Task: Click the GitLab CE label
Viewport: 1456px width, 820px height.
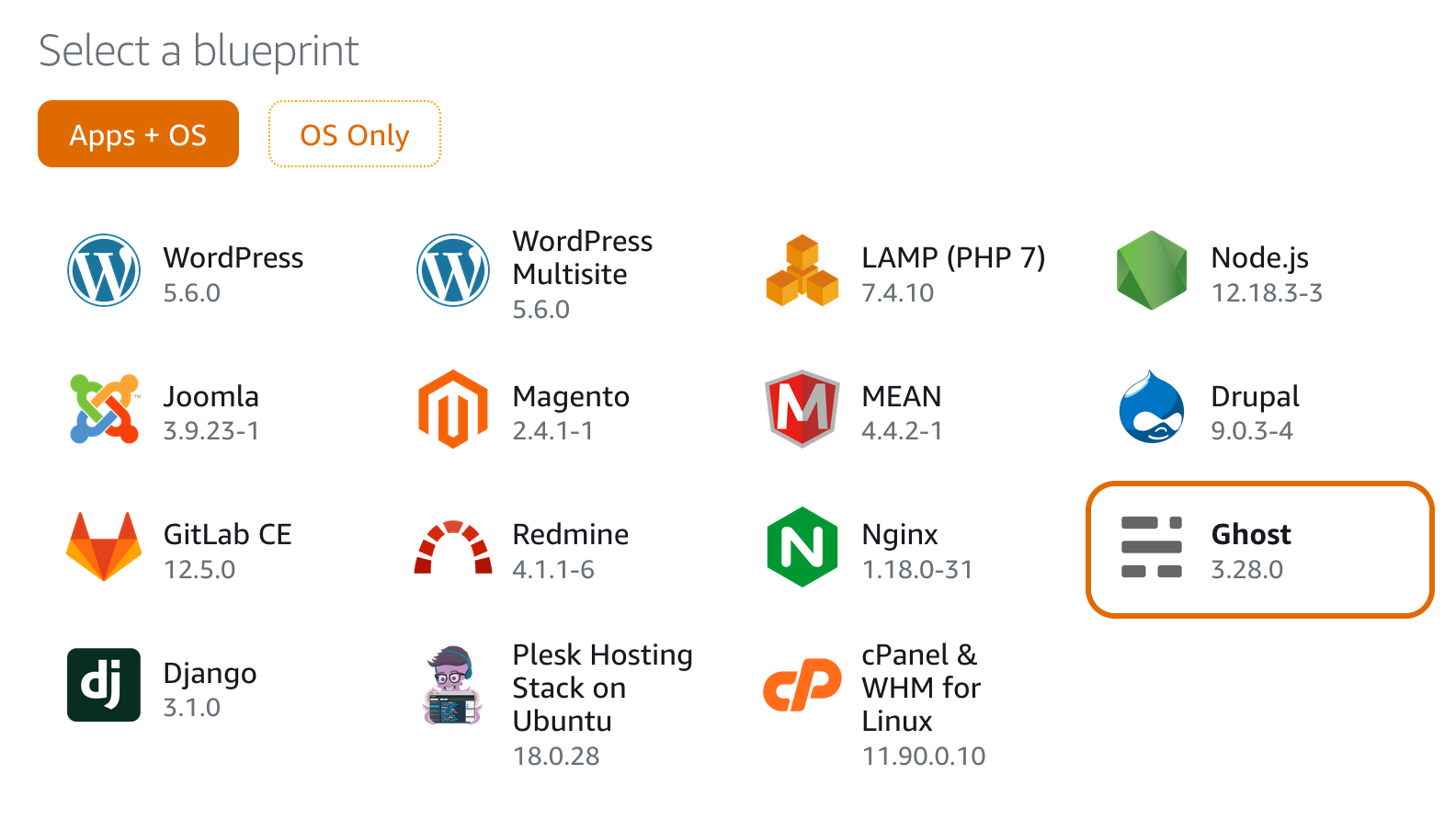Action: [x=228, y=534]
